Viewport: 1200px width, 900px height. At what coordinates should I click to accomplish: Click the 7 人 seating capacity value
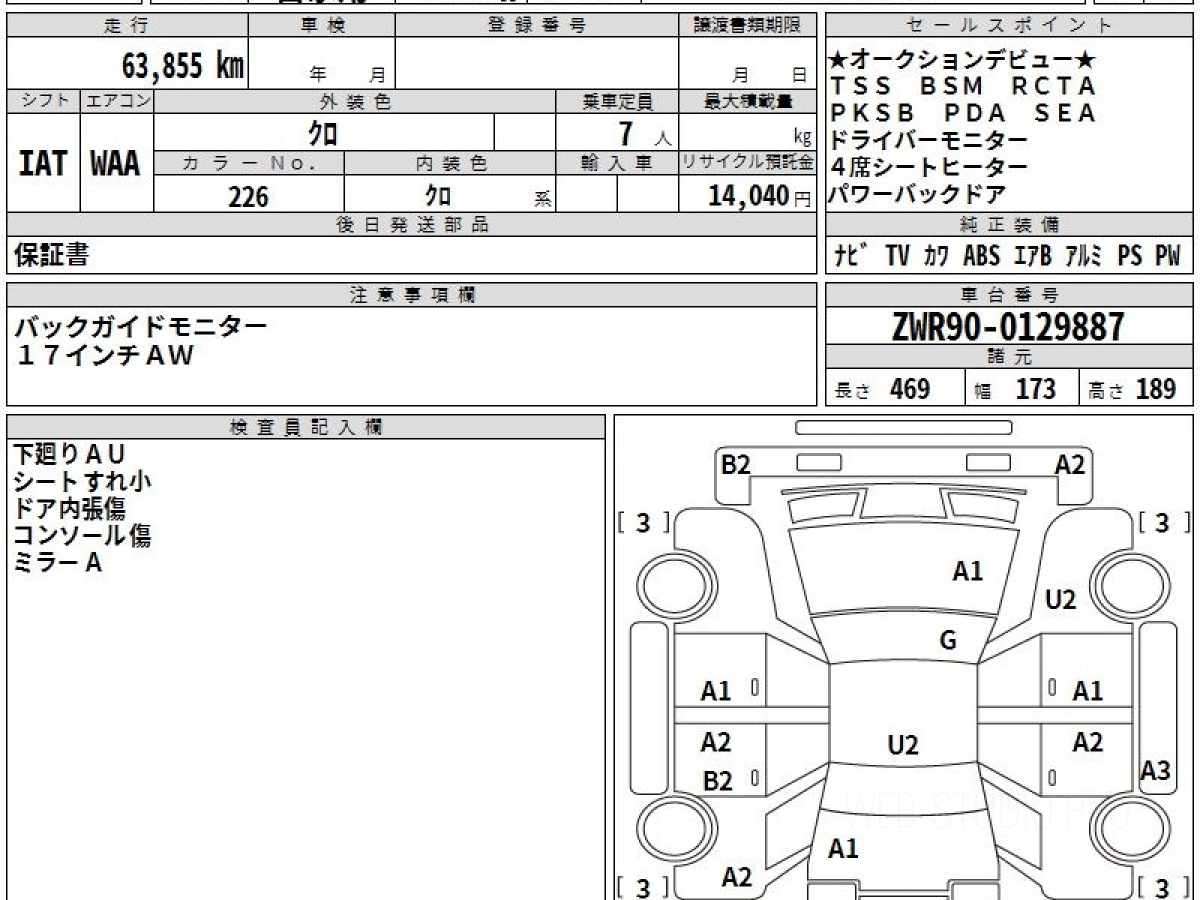point(643,133)
